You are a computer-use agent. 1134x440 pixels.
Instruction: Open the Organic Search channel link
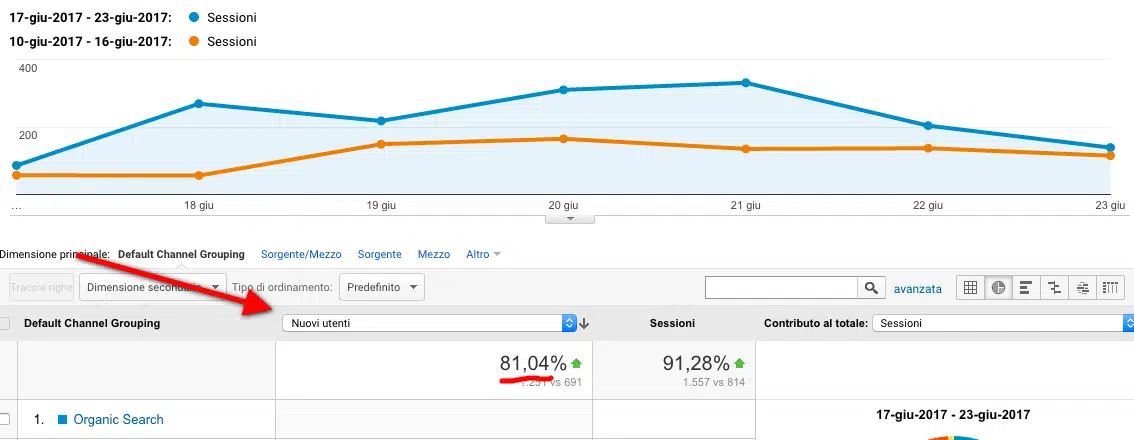(119, 419)
